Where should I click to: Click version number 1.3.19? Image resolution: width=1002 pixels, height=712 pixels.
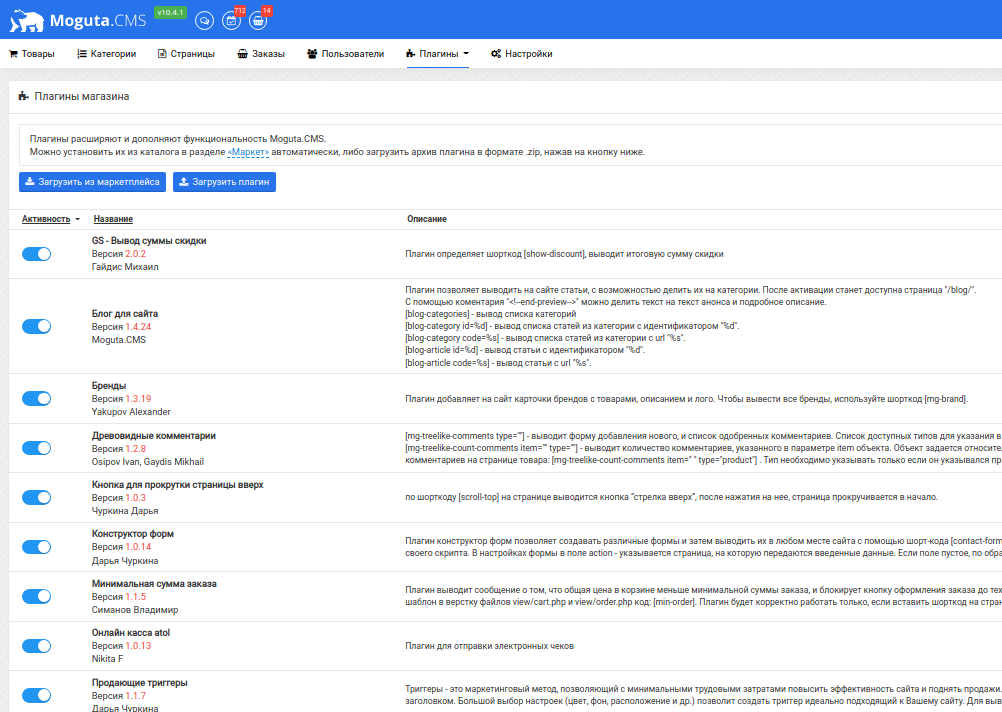point(138,399)
